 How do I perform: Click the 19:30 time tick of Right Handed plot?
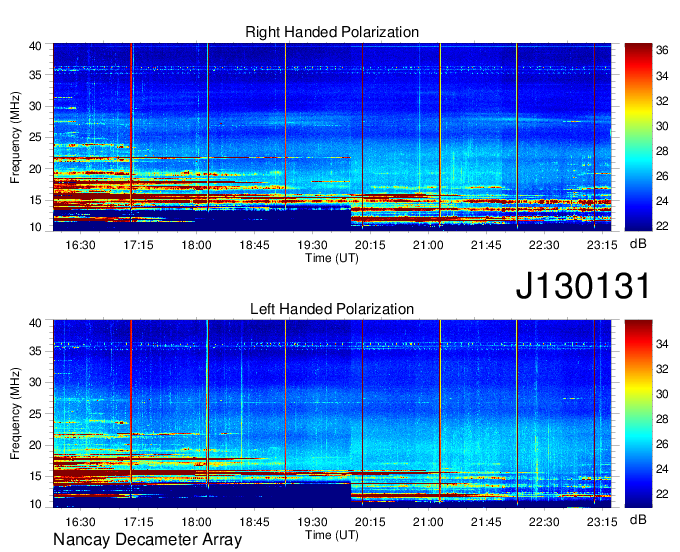point(312,245)
